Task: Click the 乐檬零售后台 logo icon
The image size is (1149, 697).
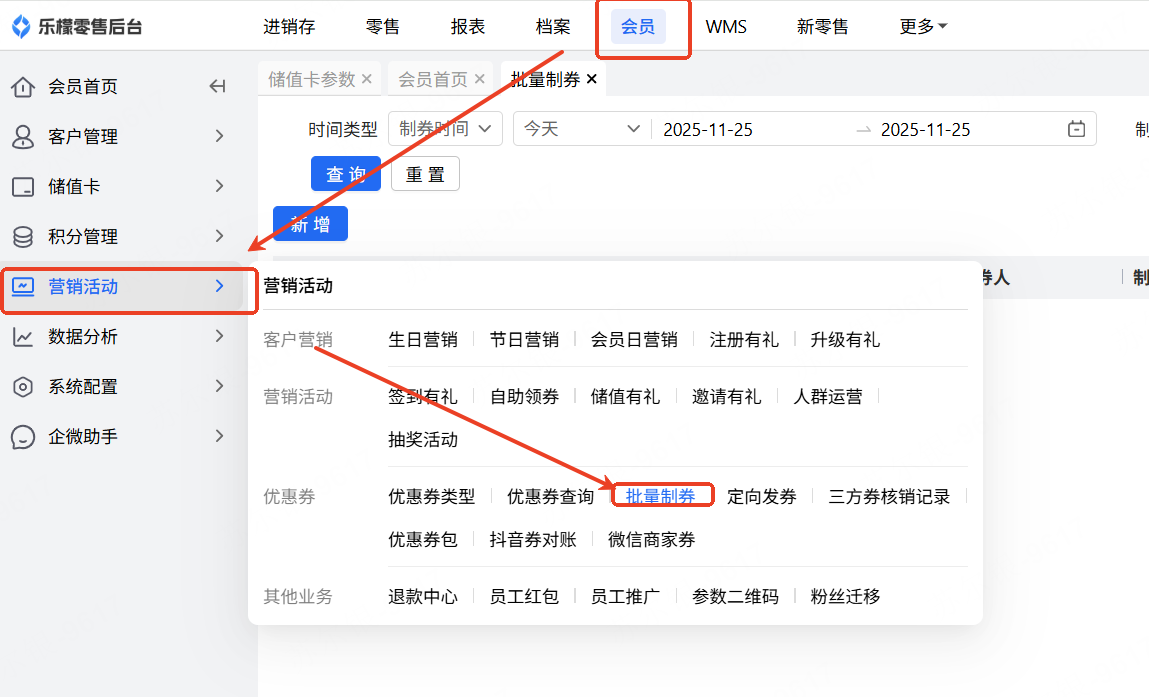Action: pyautogui.click(x=21, y=26)
